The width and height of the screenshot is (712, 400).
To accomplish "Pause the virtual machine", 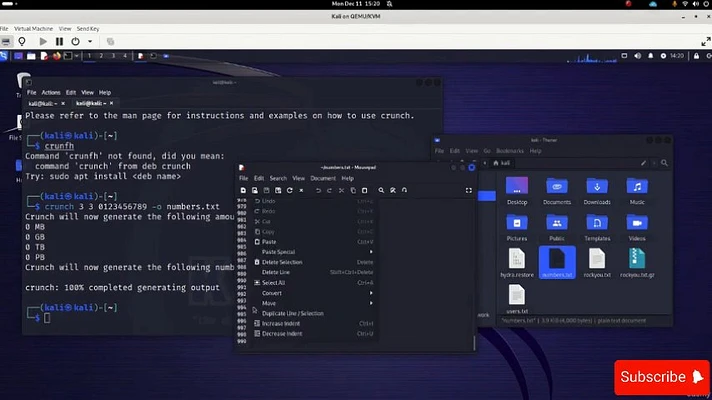I will (x=59, y=41).
